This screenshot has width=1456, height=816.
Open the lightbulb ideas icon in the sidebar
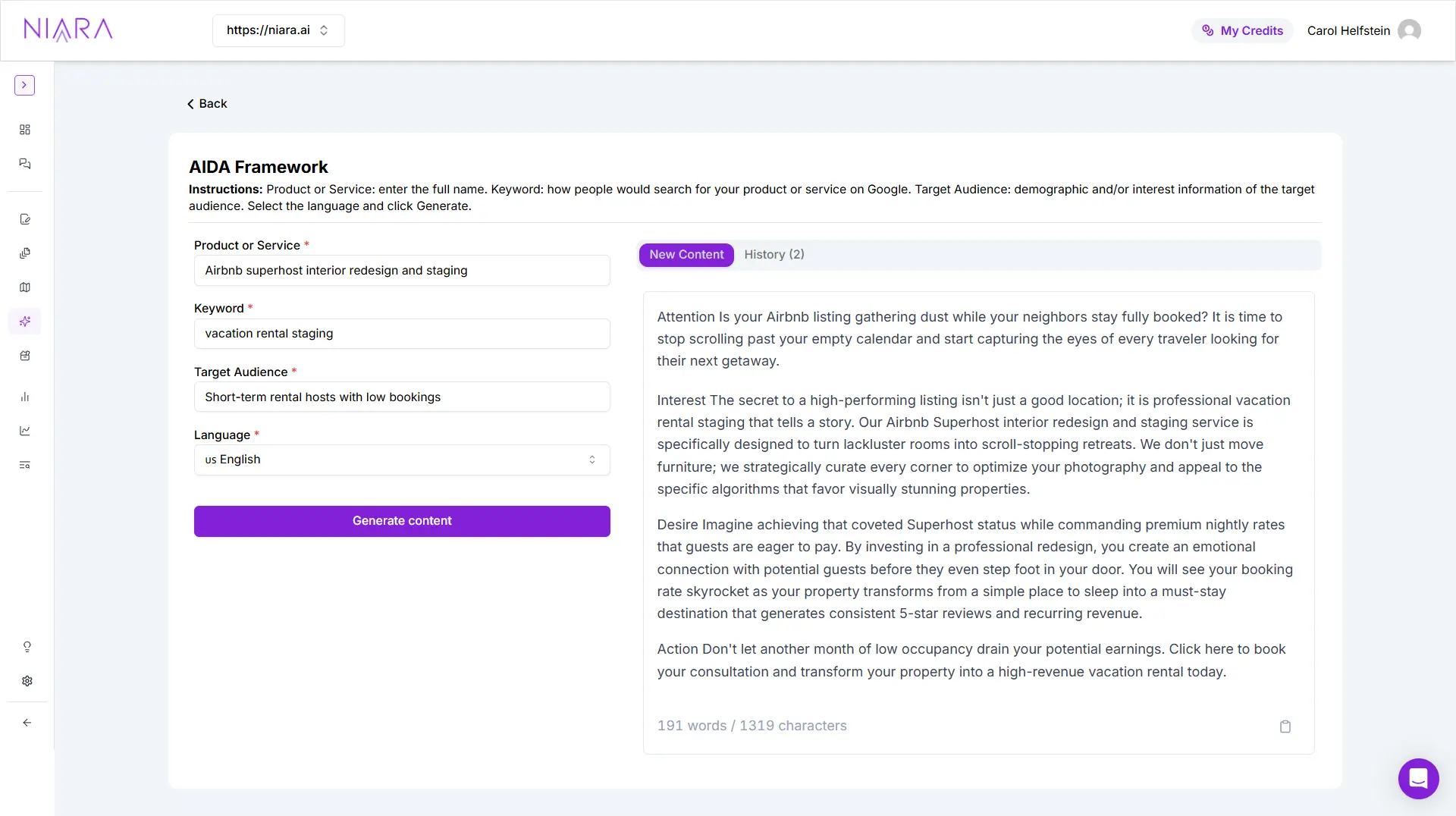27,647
